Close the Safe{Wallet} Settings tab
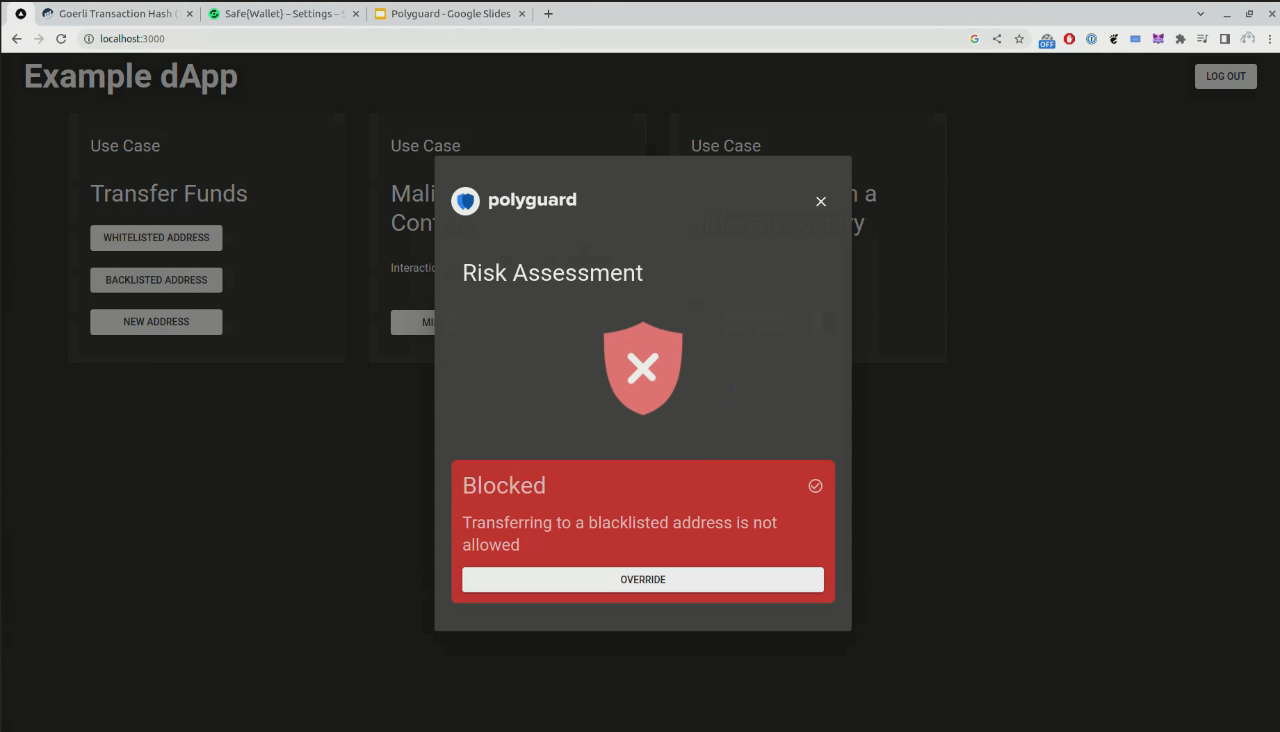The image size is (1280, 732). coord(355,14)
